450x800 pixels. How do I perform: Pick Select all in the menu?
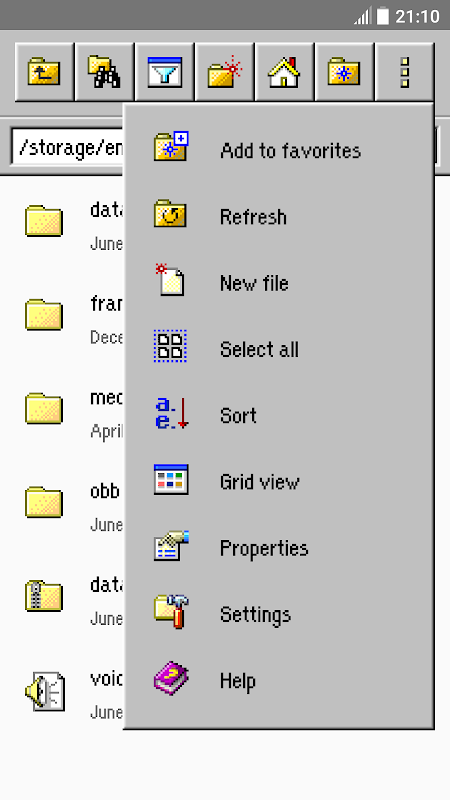pyautogui.click(x=279, y=349)
